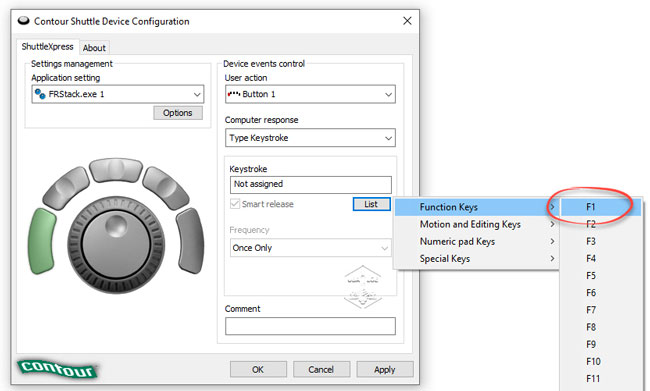Choose F4 from the function keys
Screen dimensions: 650x391
click(x=601, y=258)
